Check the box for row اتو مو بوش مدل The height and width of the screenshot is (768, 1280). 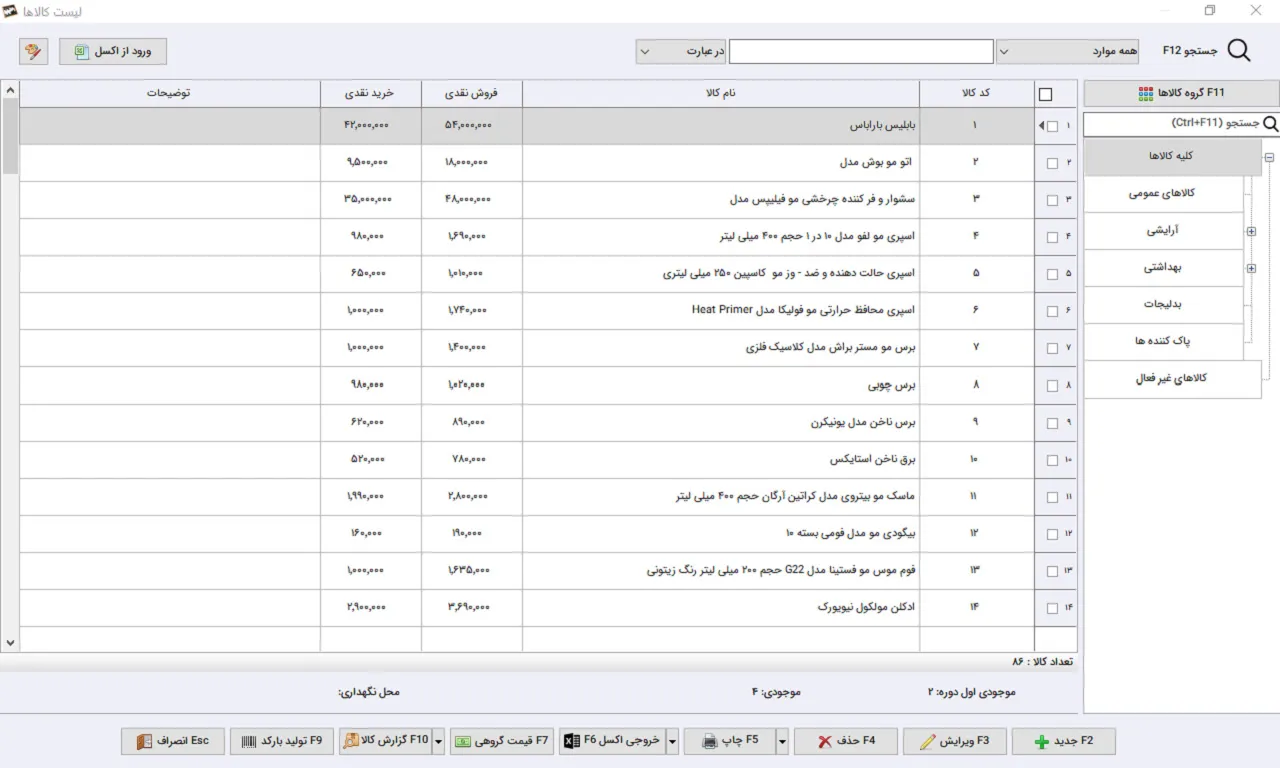[x=1052, y=163]
